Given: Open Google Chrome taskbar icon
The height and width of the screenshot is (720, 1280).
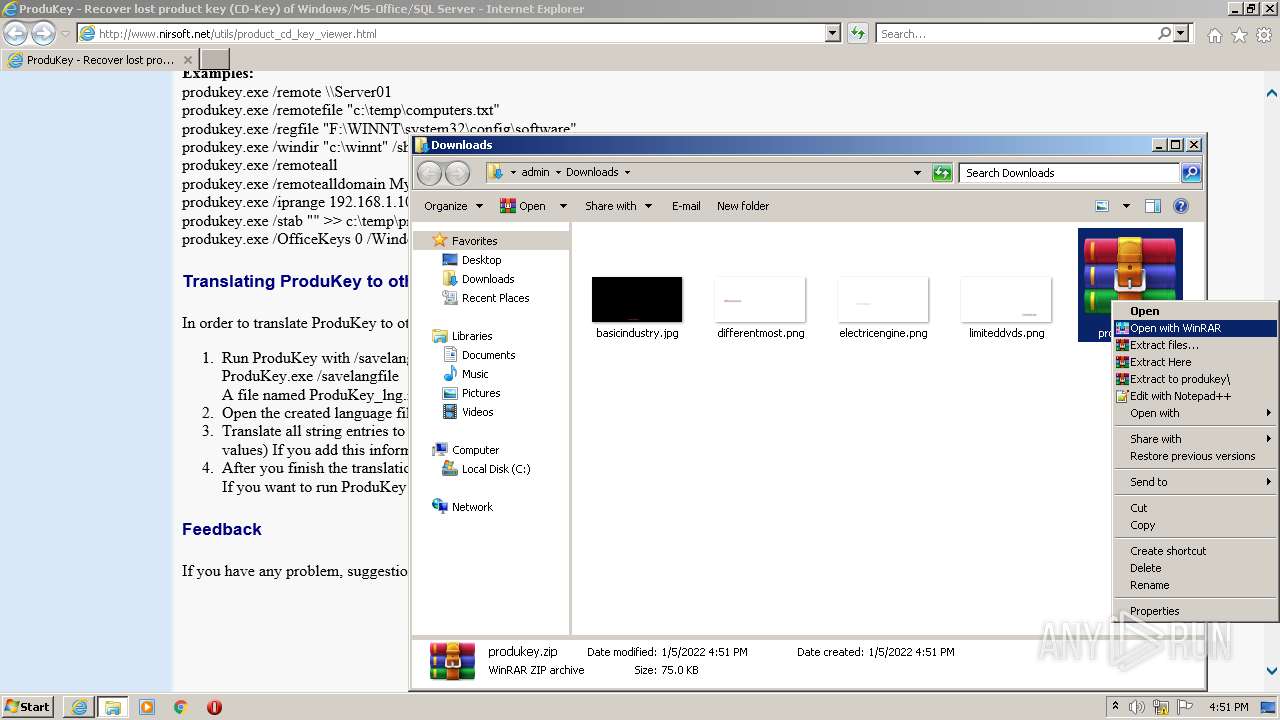Looking at the screenshot, I should point(180,707).
